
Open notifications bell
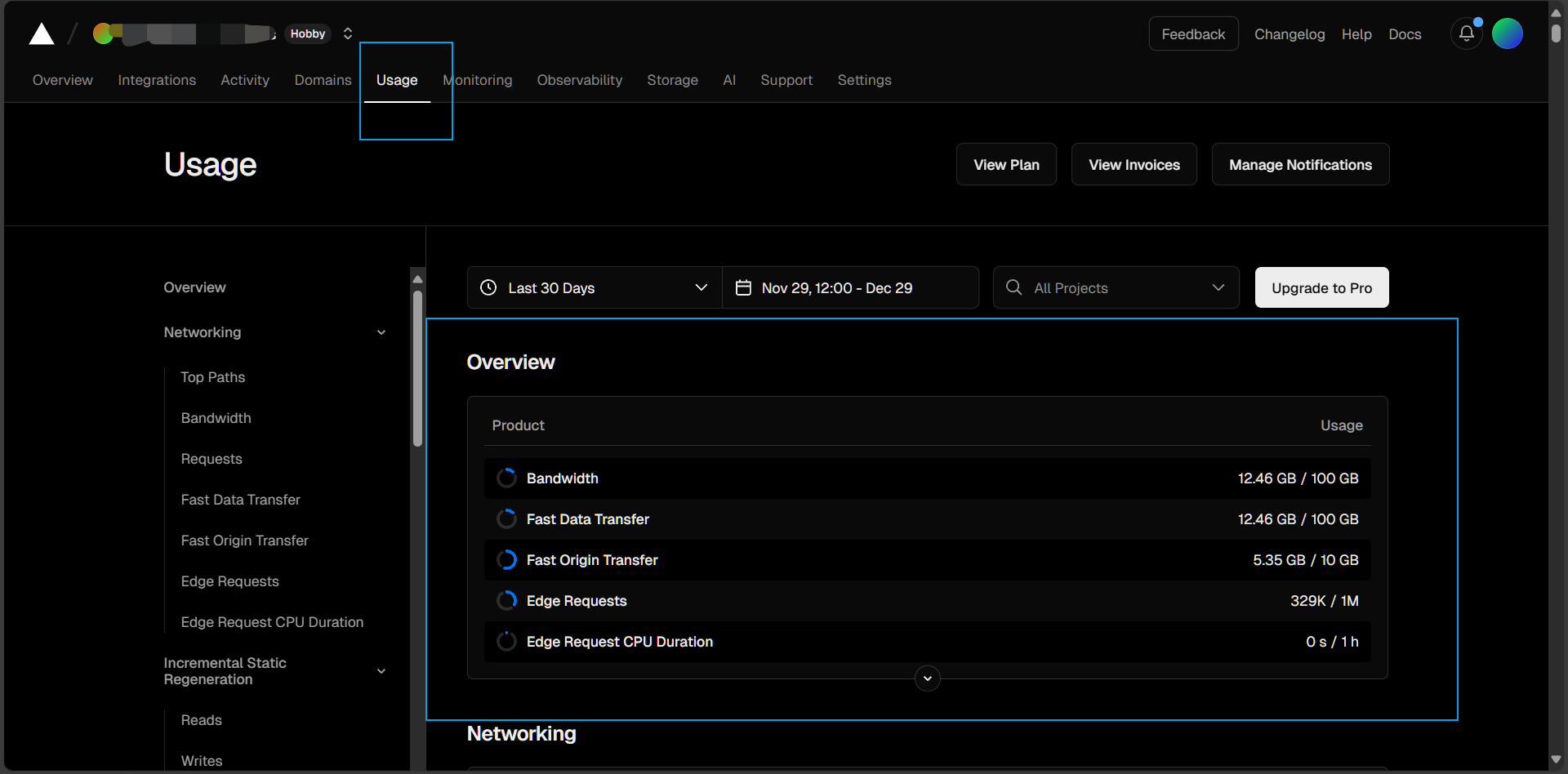click(1467, 33)
